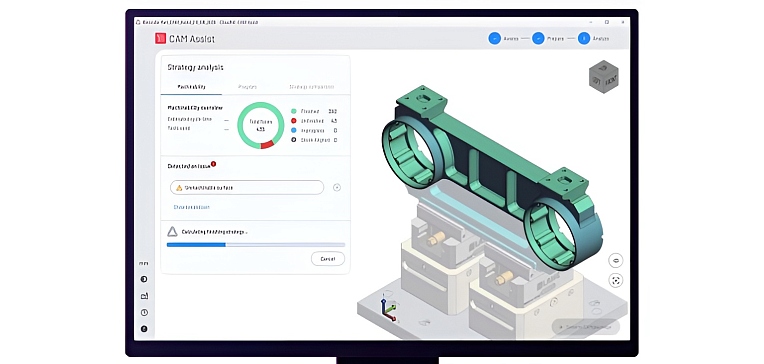Click the bottom round icon in left sidebar
This screenshot has height=364, width=764.
click(x=144, y=329)
